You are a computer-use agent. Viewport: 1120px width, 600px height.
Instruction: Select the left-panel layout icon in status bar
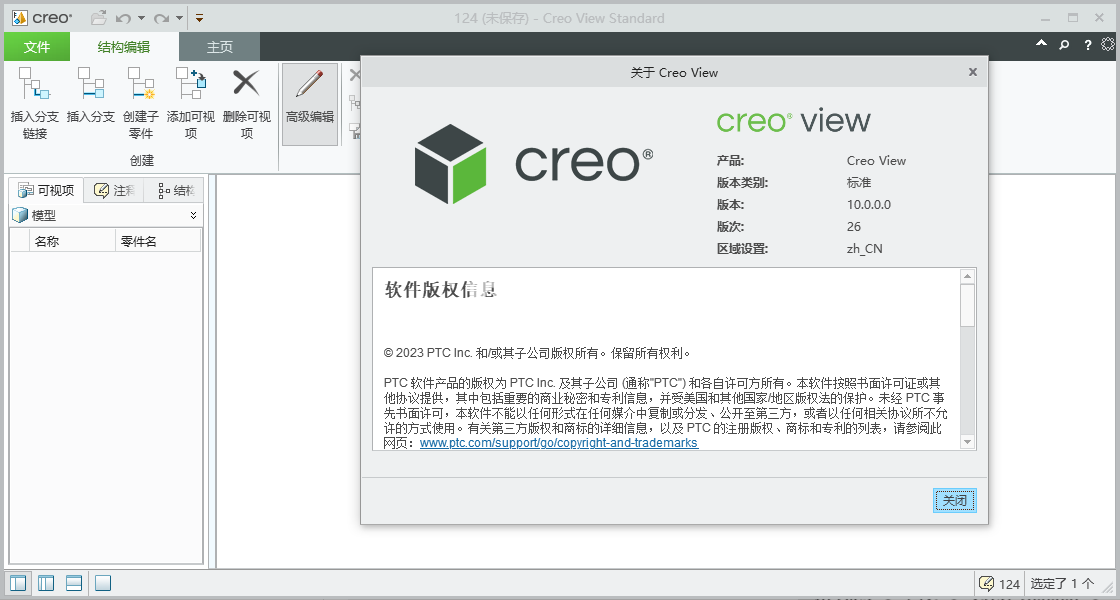tap(18, 584)
